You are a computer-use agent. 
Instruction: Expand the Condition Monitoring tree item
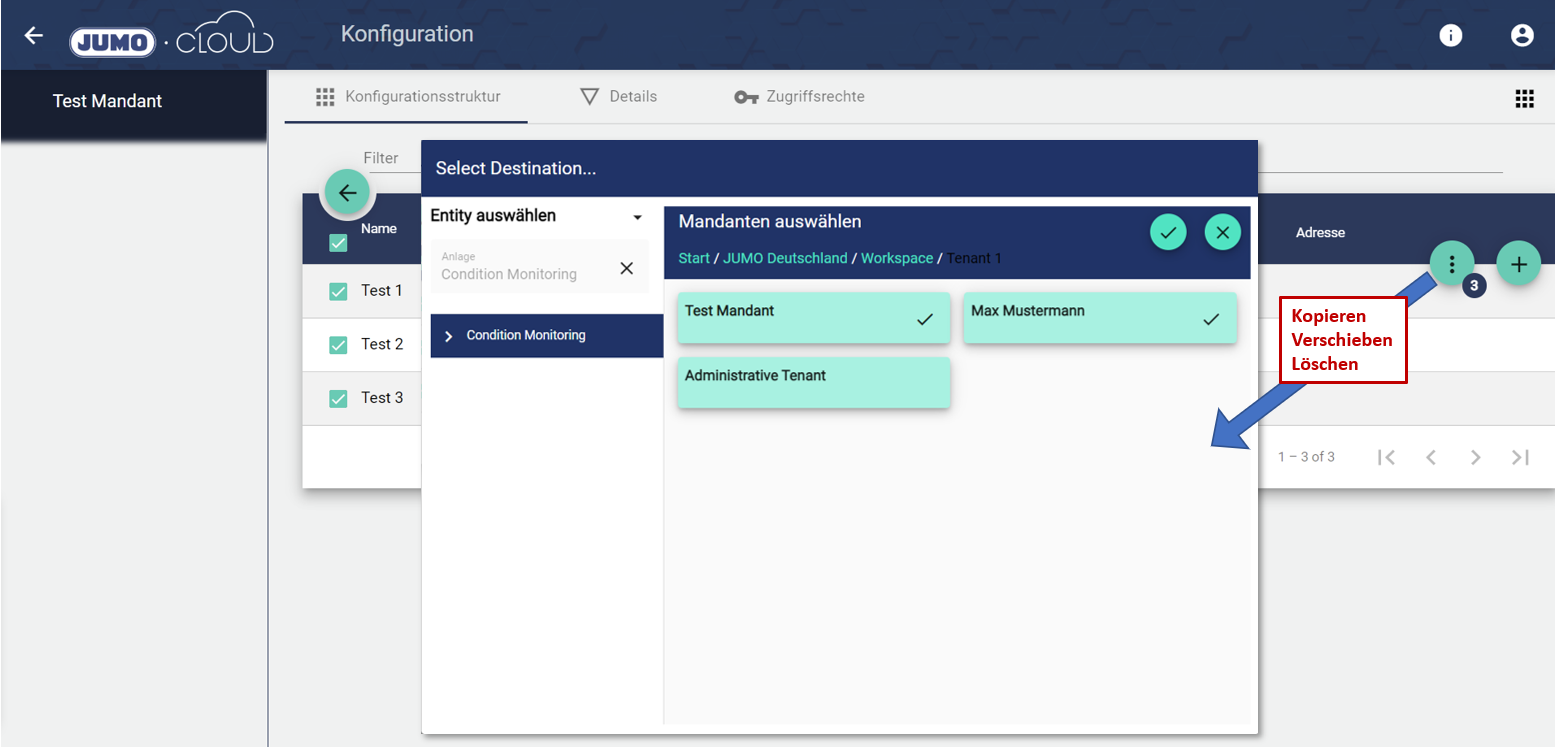point(449,336)
